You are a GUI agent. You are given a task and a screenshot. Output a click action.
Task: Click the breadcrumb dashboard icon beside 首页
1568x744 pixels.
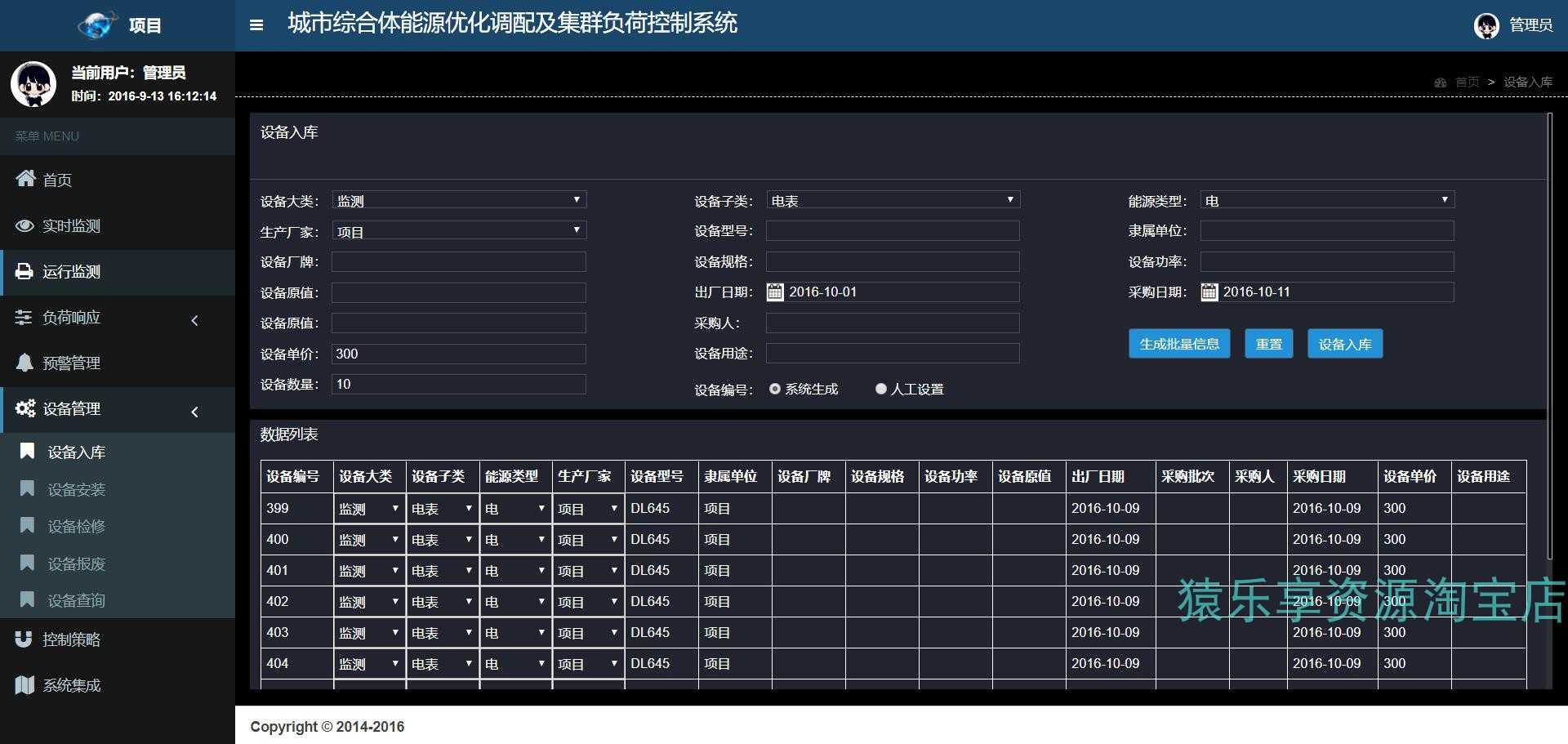coord(1441,82)
